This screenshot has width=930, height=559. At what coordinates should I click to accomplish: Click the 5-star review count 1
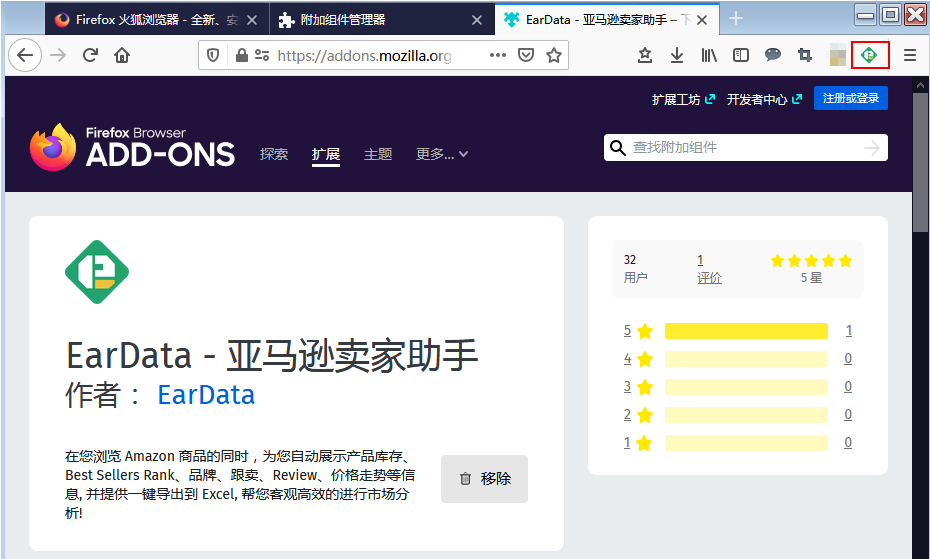click(849, 331)
